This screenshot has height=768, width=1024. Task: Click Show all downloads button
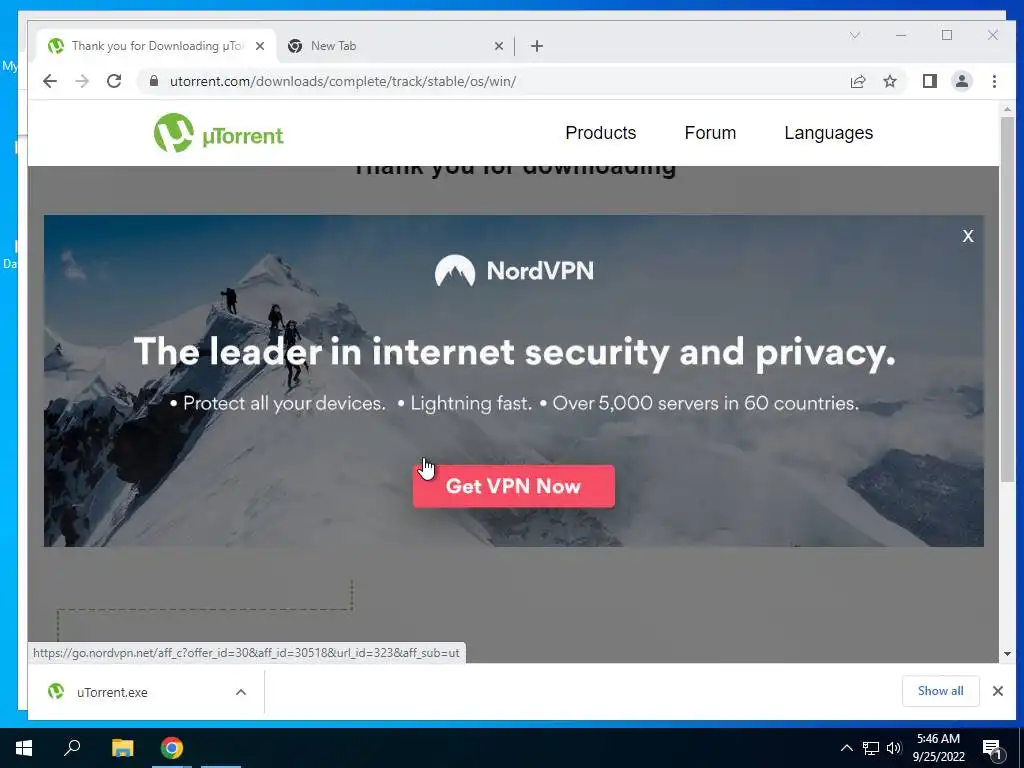pyautogui.click(x=940, y=691)
